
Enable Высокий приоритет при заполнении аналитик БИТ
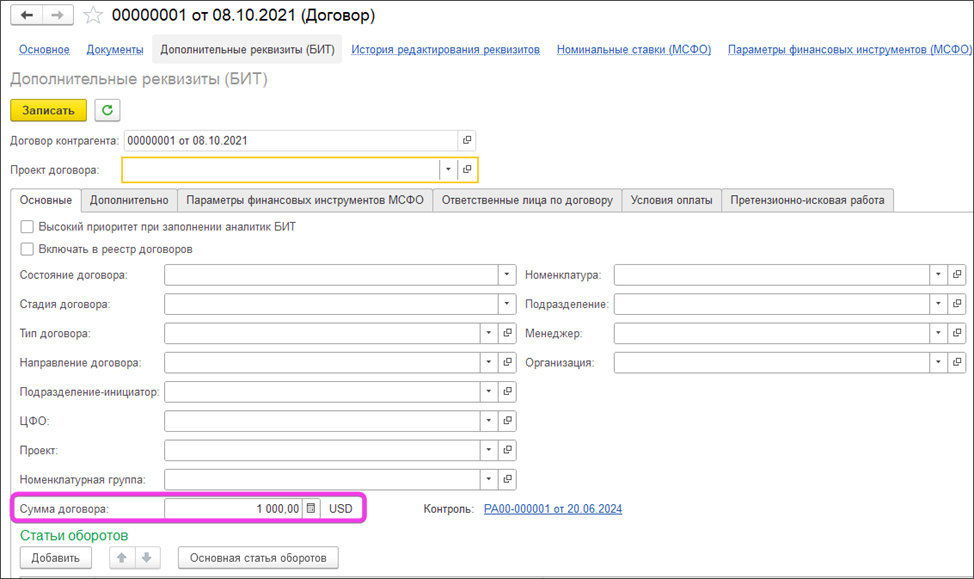pyautogui.click(x=27, y=227)
